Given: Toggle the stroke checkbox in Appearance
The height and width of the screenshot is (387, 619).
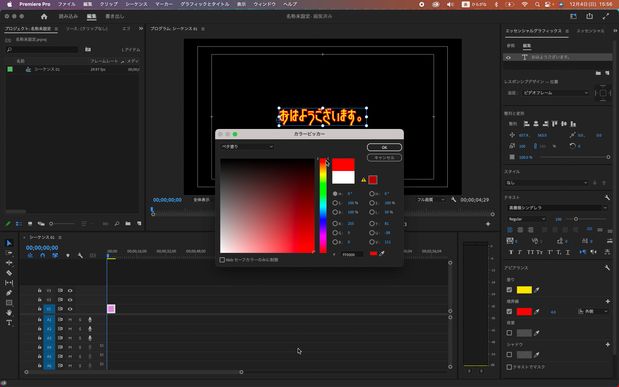Looking at the screenshot, I should (509, 312).
